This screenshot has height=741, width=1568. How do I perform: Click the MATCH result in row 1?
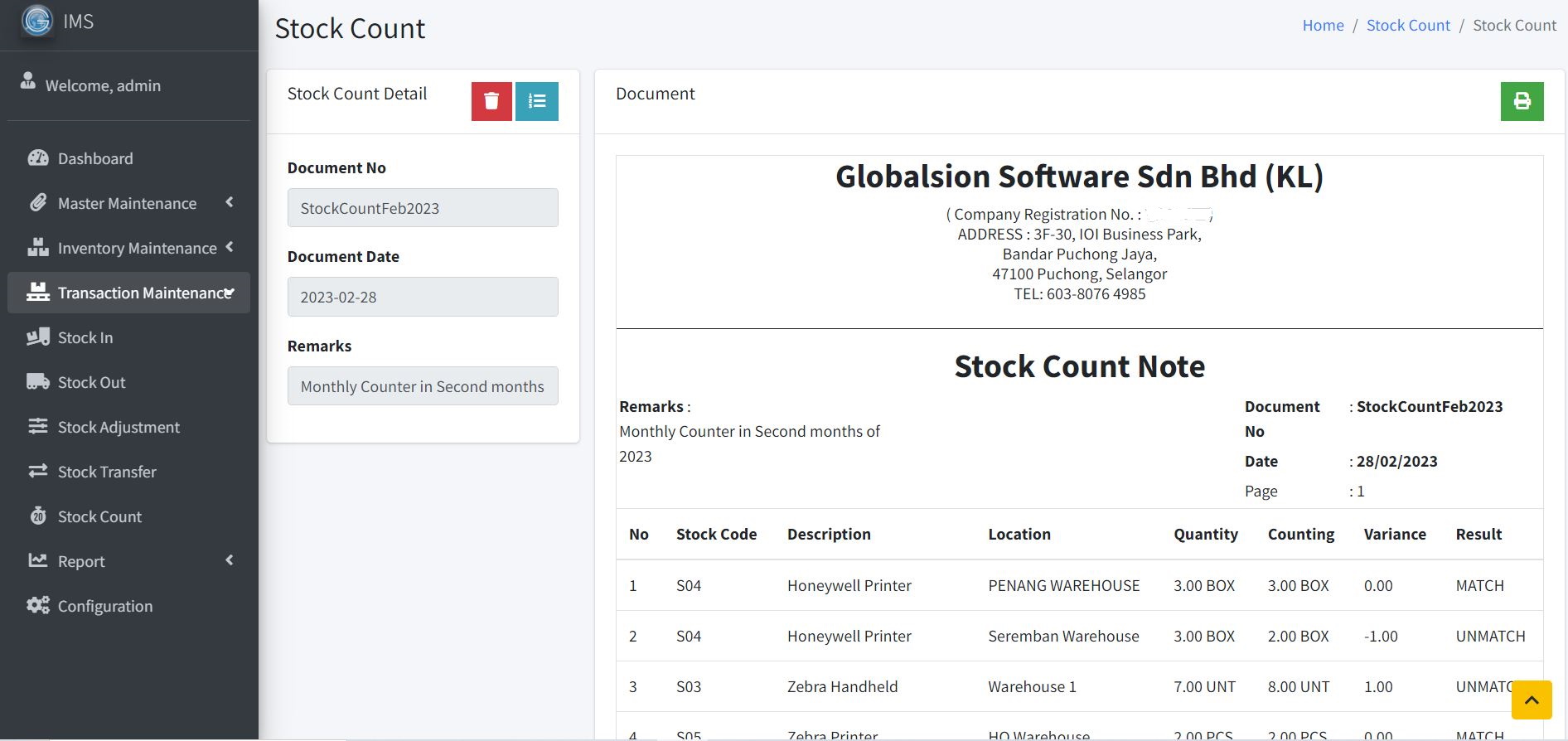click(1479, 585)
